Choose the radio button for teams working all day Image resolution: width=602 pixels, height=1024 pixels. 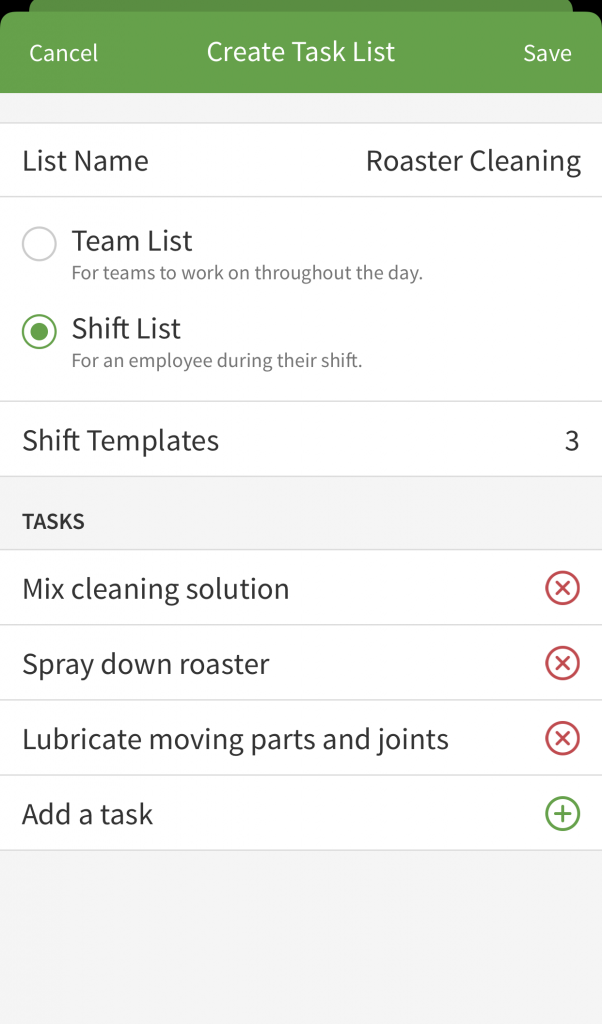pos(39,243)
